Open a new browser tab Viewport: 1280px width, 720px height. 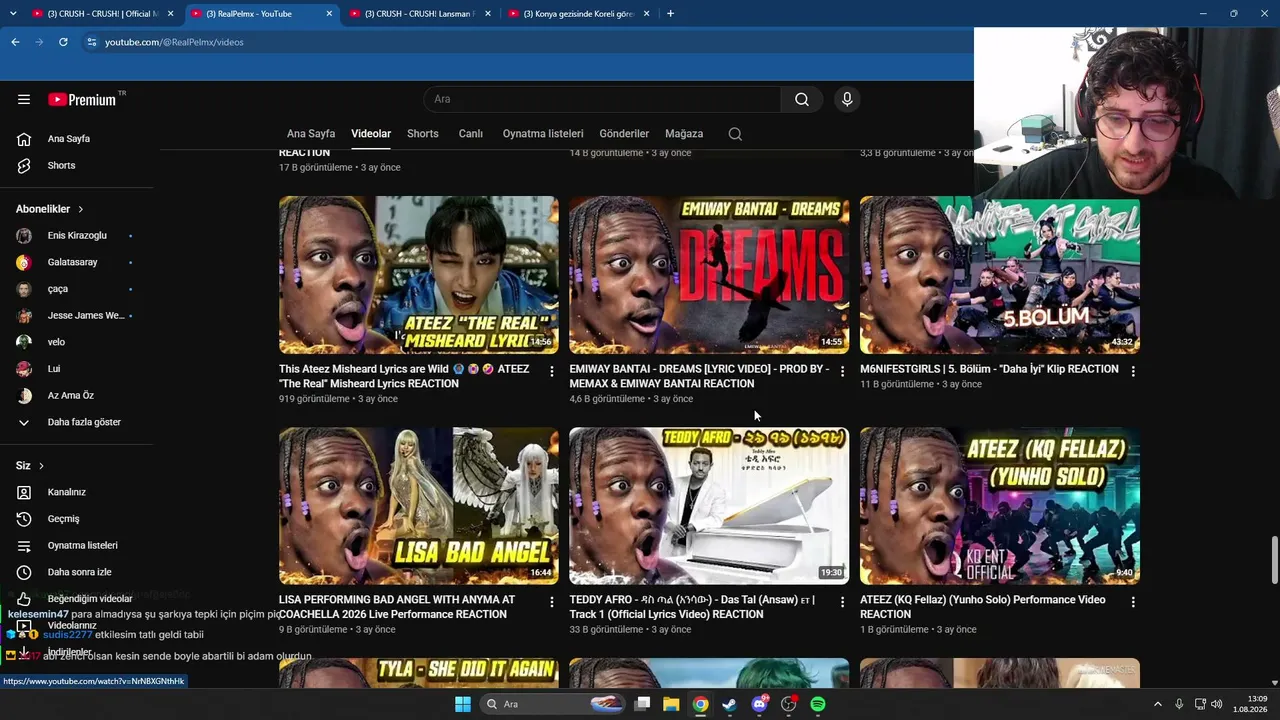(x=670, y=14)
